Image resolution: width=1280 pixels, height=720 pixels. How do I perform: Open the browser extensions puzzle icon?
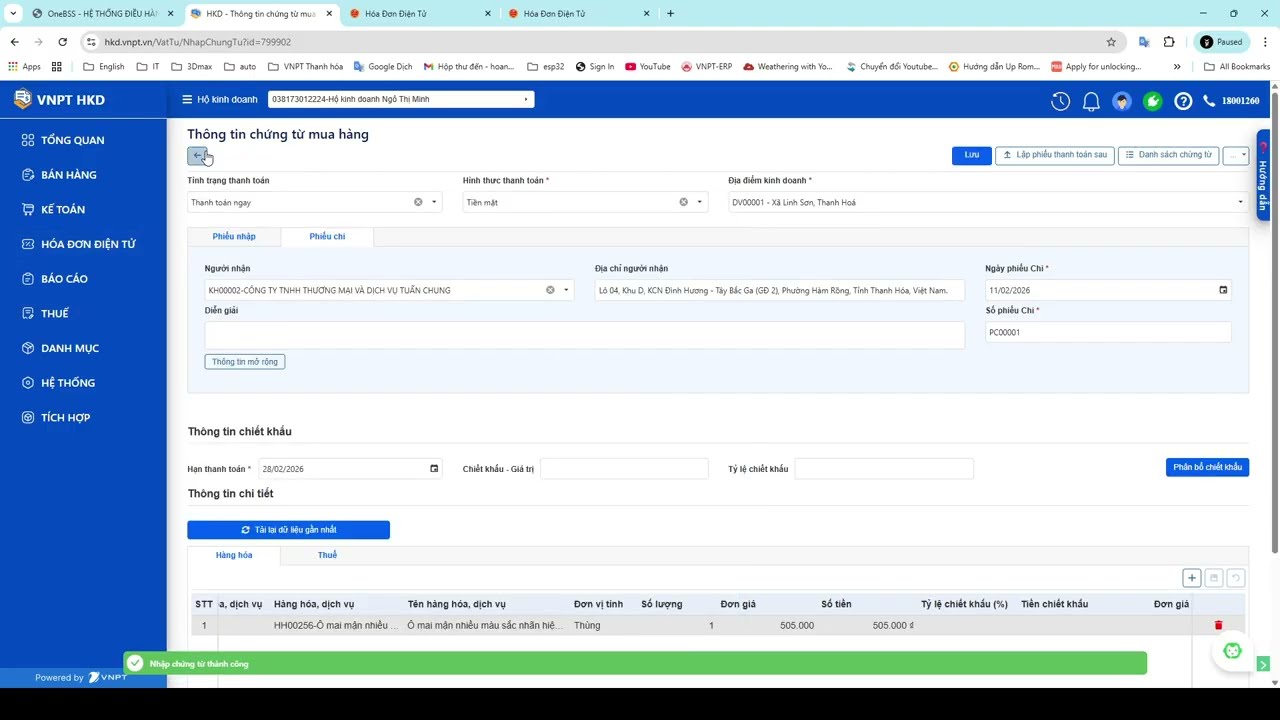coord(1169,42)
